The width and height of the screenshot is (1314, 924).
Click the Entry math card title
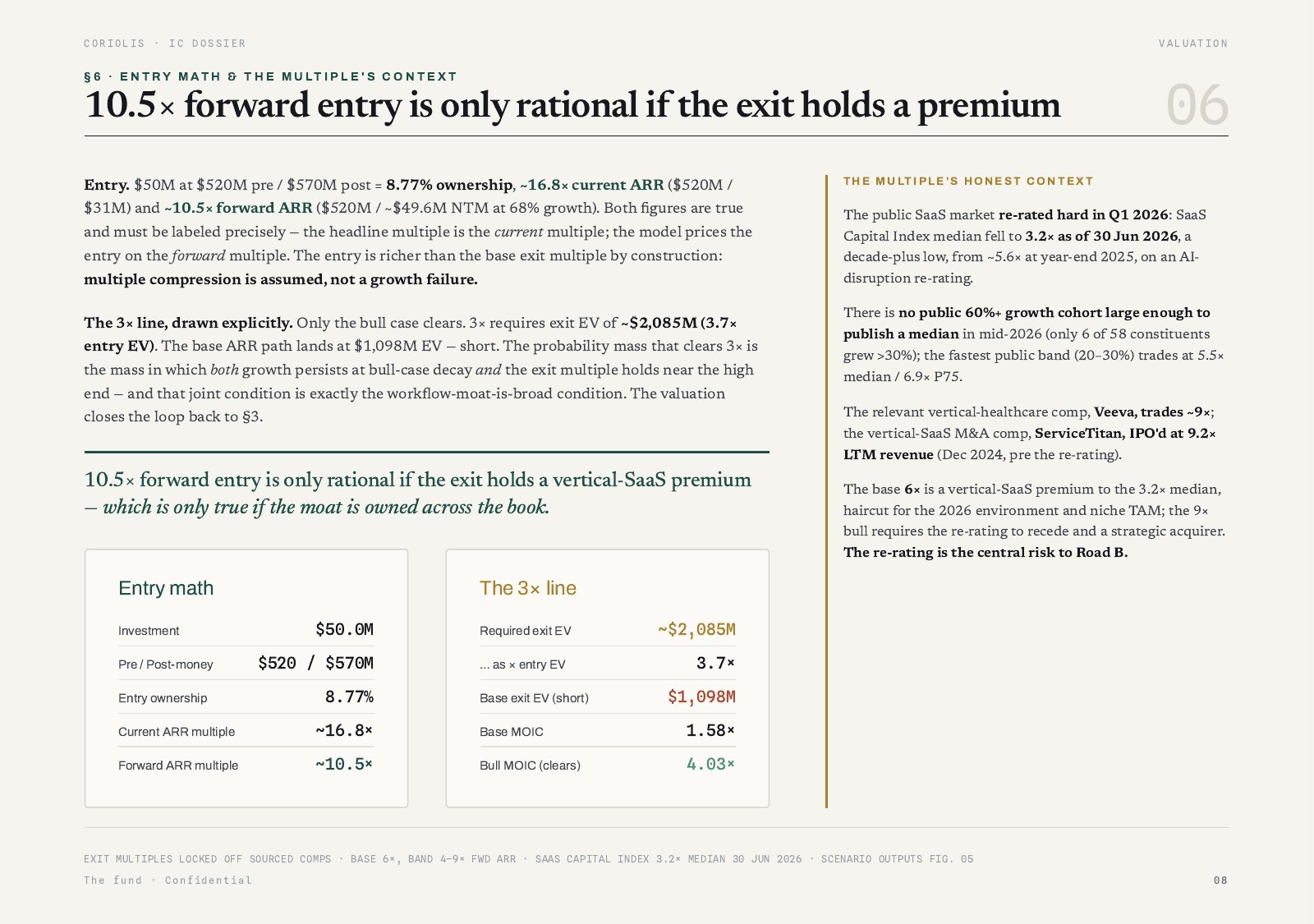coord(166,588)
